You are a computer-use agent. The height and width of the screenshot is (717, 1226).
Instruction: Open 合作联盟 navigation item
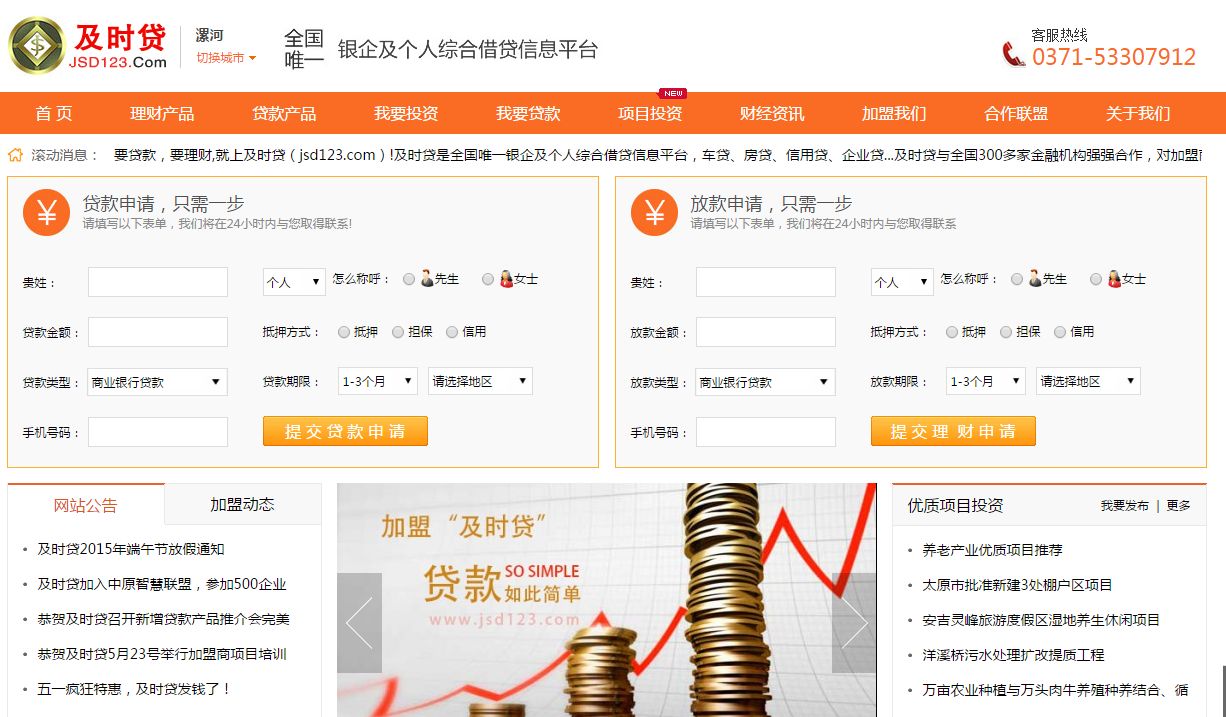click(x=1016, y=113)
